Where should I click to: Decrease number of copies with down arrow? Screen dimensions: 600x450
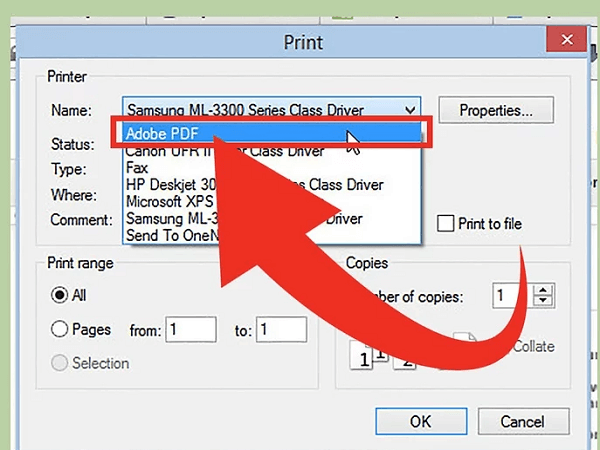click(543, 301)
